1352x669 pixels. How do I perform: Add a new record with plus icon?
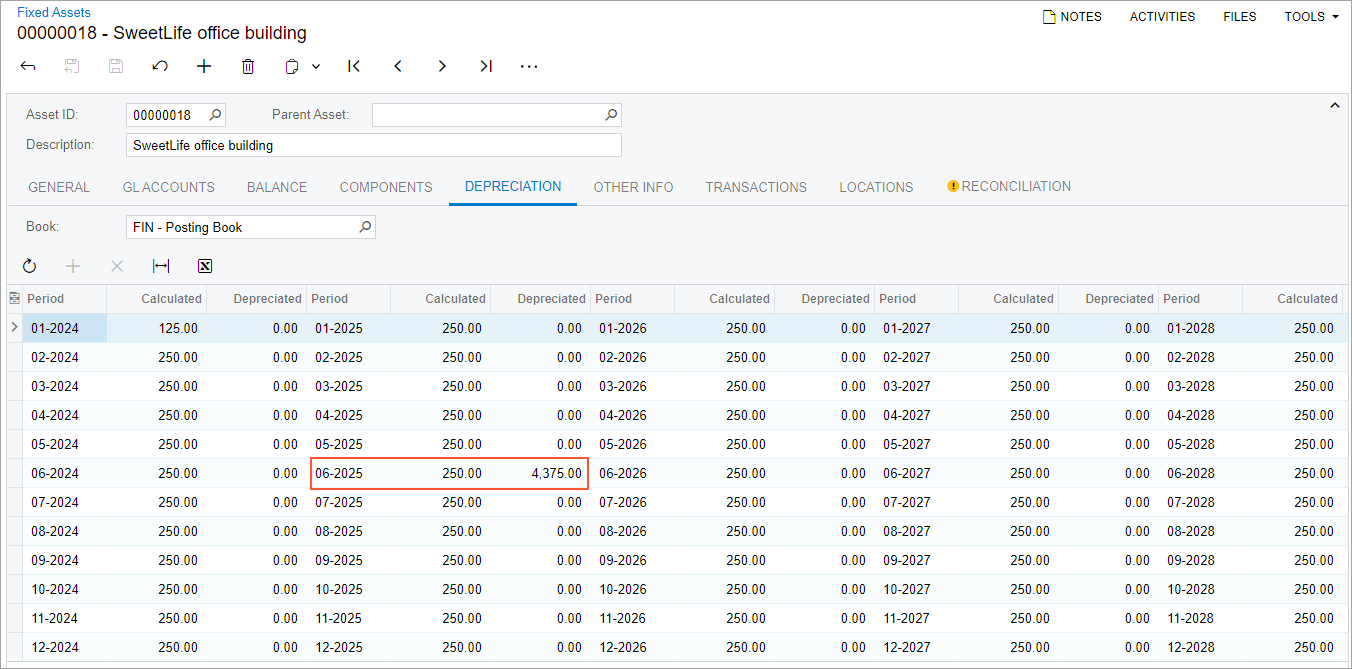(x=204, y=66)
